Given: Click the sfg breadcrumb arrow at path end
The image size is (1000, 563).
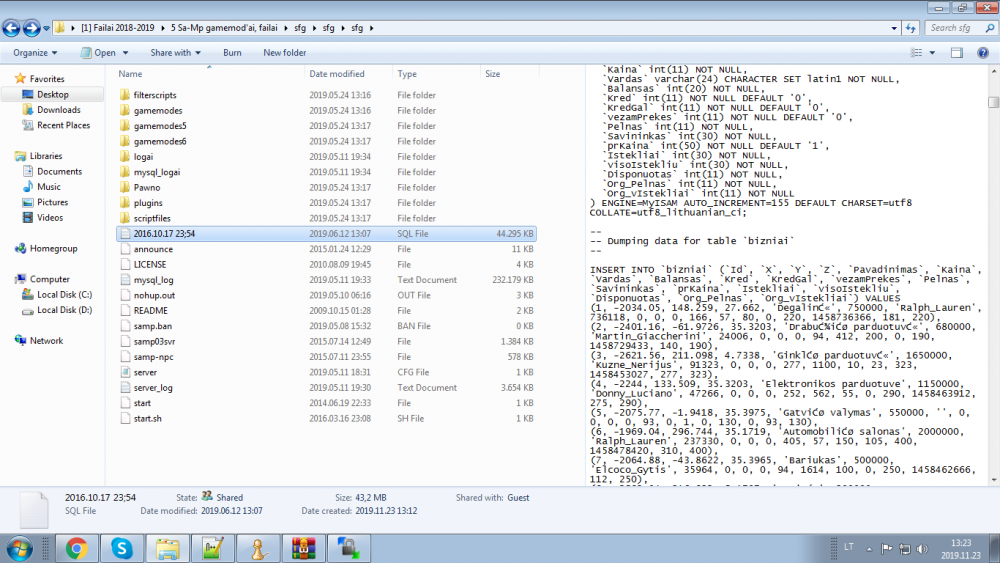Looking at the screenshot, I should pyautogui.click(x=371, y=28).
